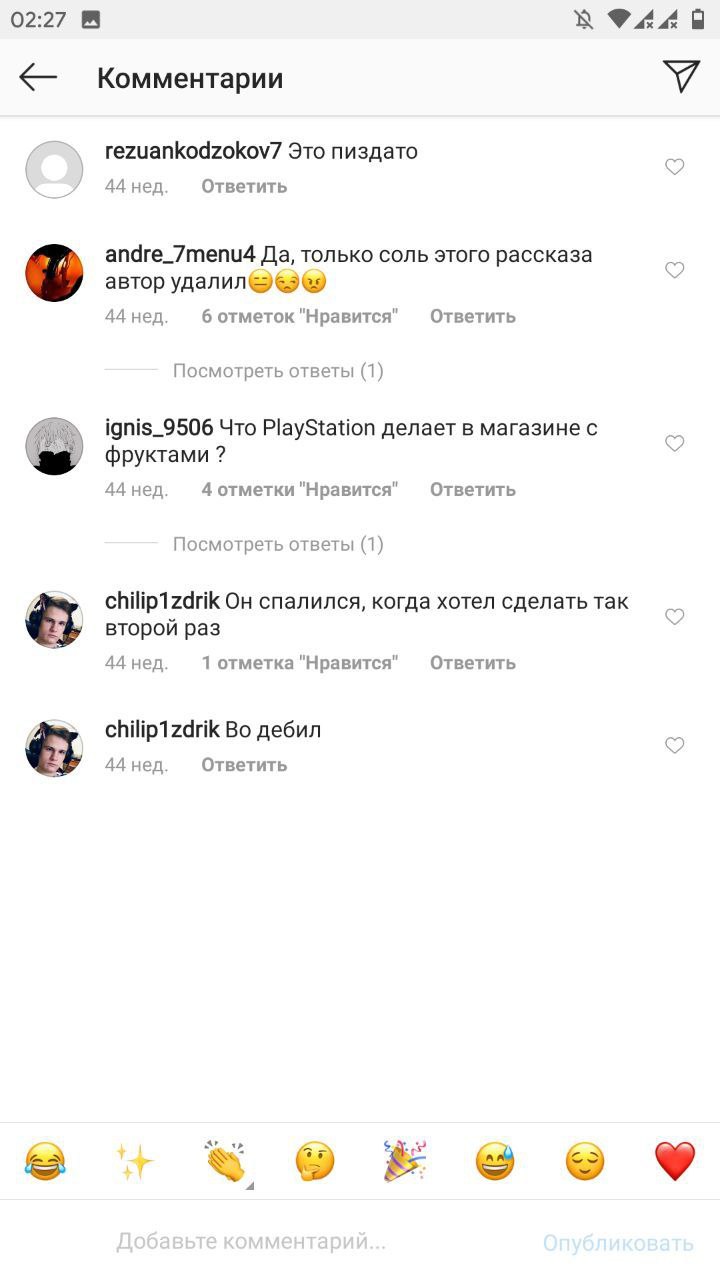The width and height of the screenshot is (720, 1280).
Task: Open direct share paper plane icon
Action: point(681,76)
